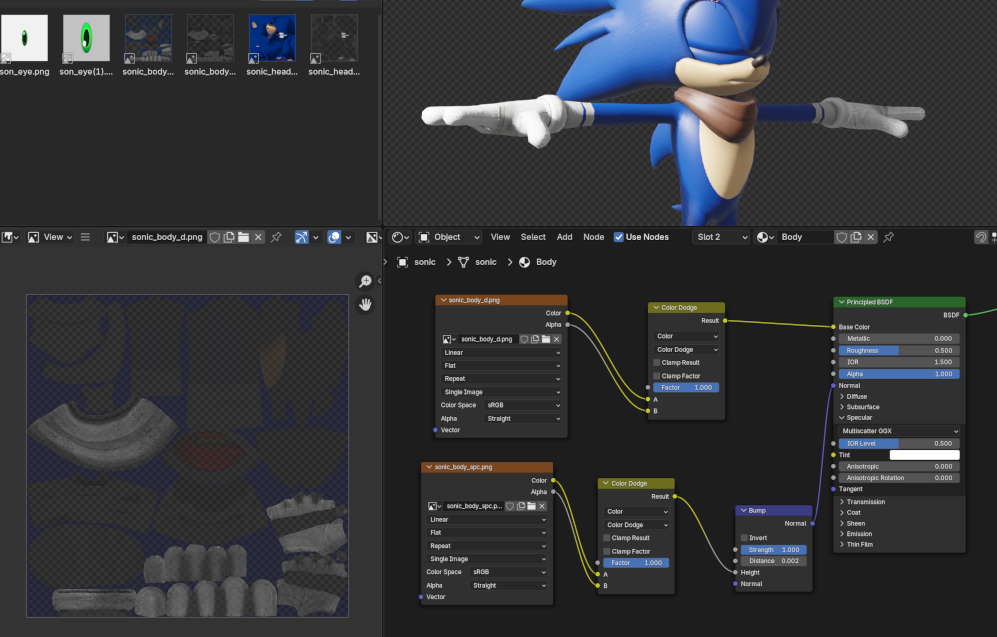This screenshot has width=997, height=637.
Task: Click the zoom magnifier gizmo in image editor
Action: tap(366, 281)
